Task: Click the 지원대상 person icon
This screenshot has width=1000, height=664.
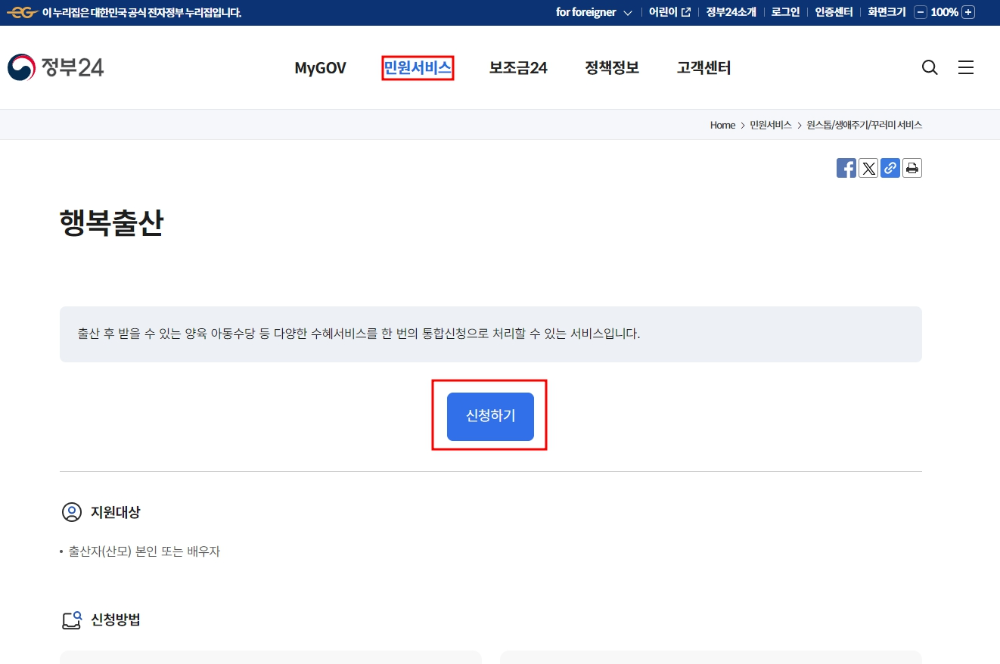Action: (70, 511)
